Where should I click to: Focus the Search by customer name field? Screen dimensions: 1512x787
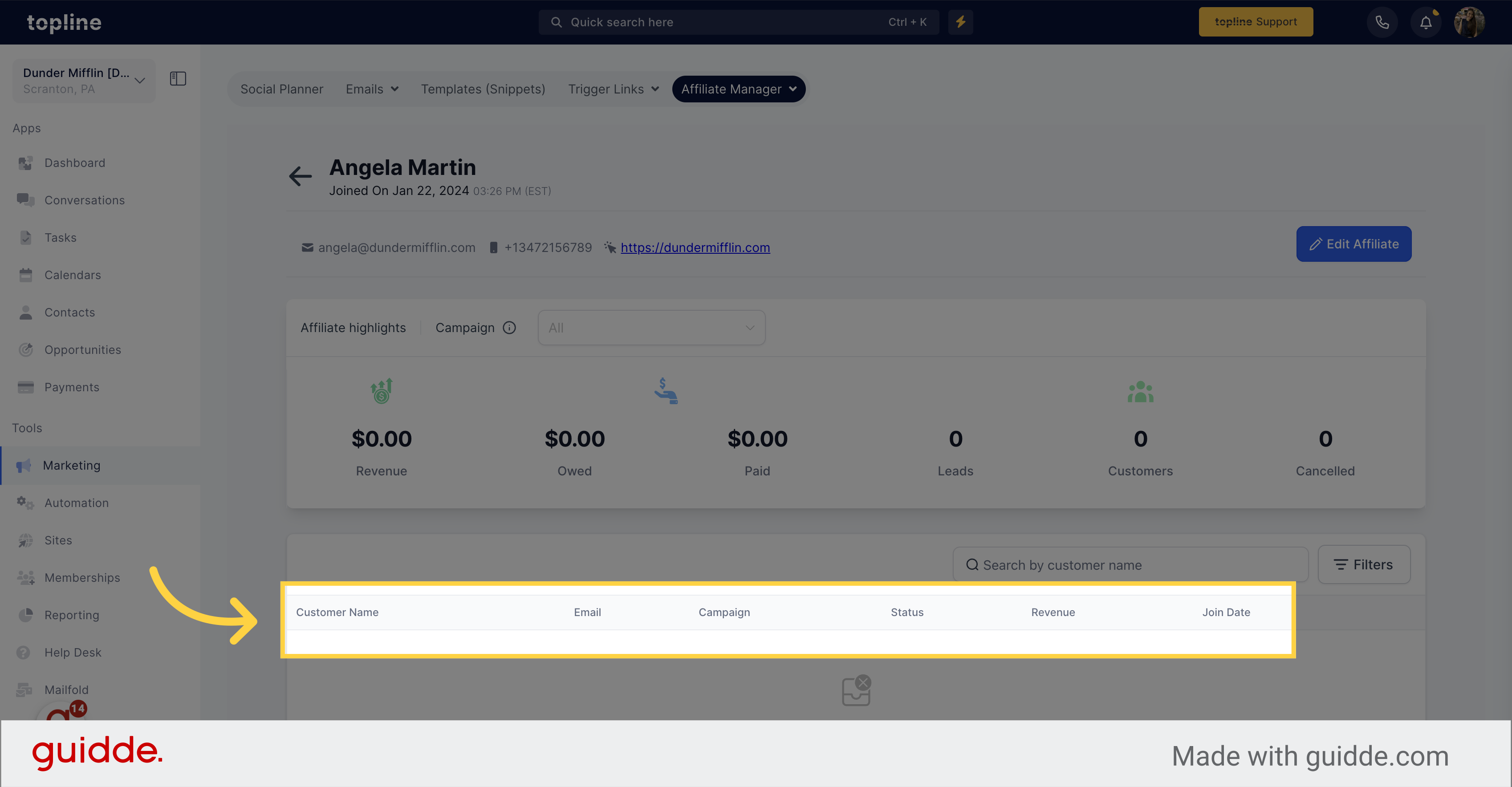coord(1130,564)
